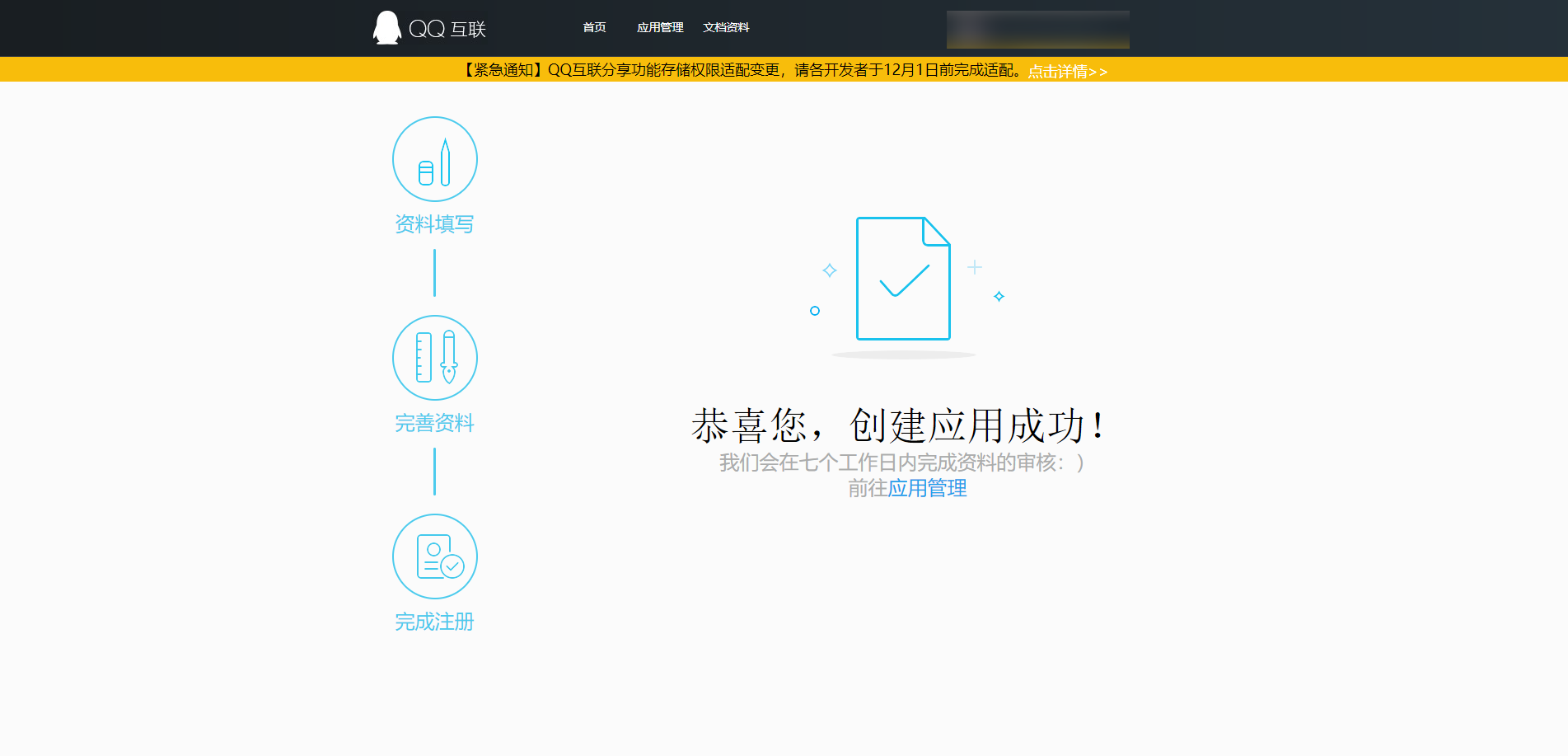
Task: Open 点击详情>> in the notice bar
Action: coord(1065,72)
